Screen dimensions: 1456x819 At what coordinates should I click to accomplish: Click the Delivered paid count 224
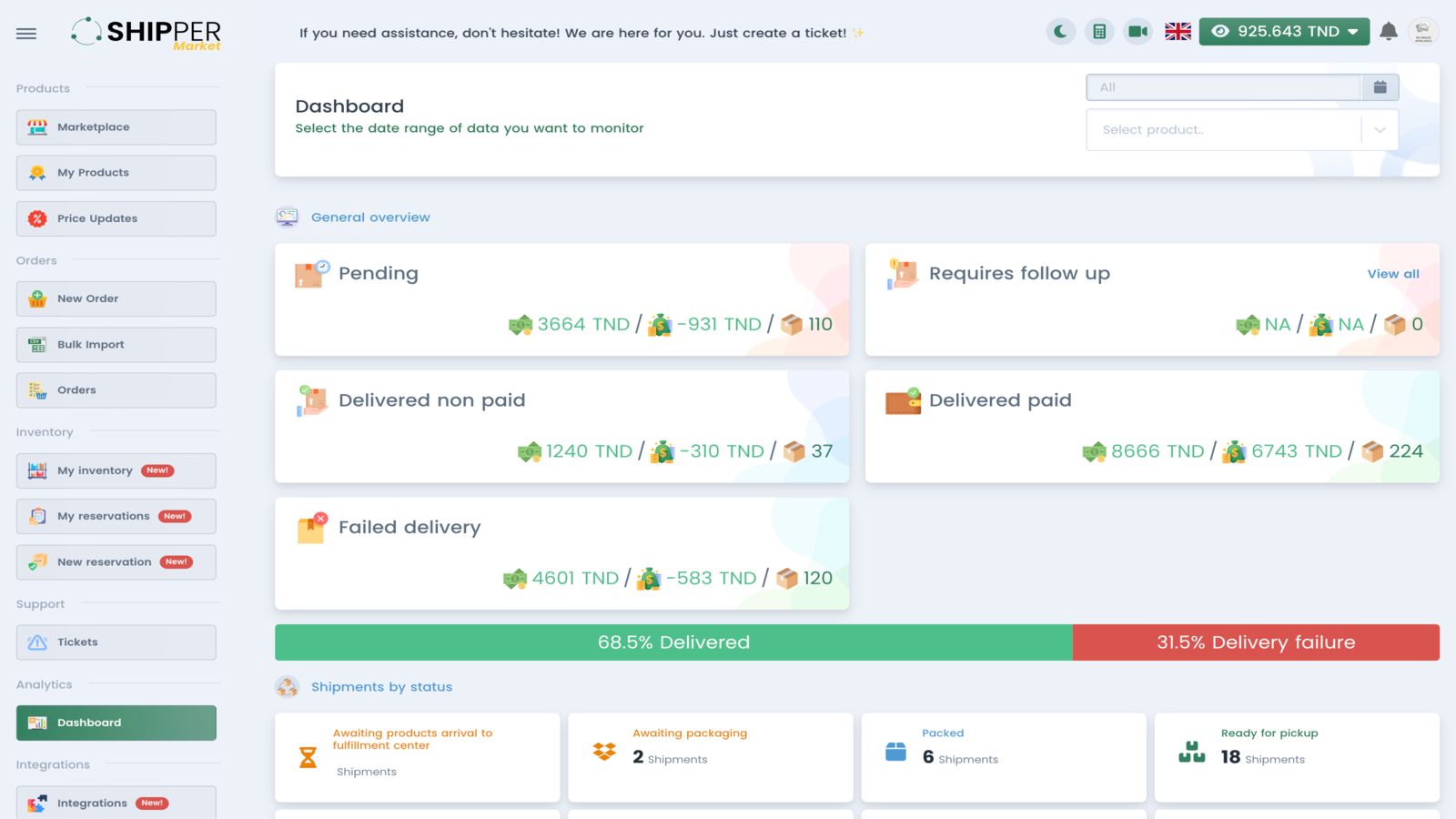(1406, 451)
